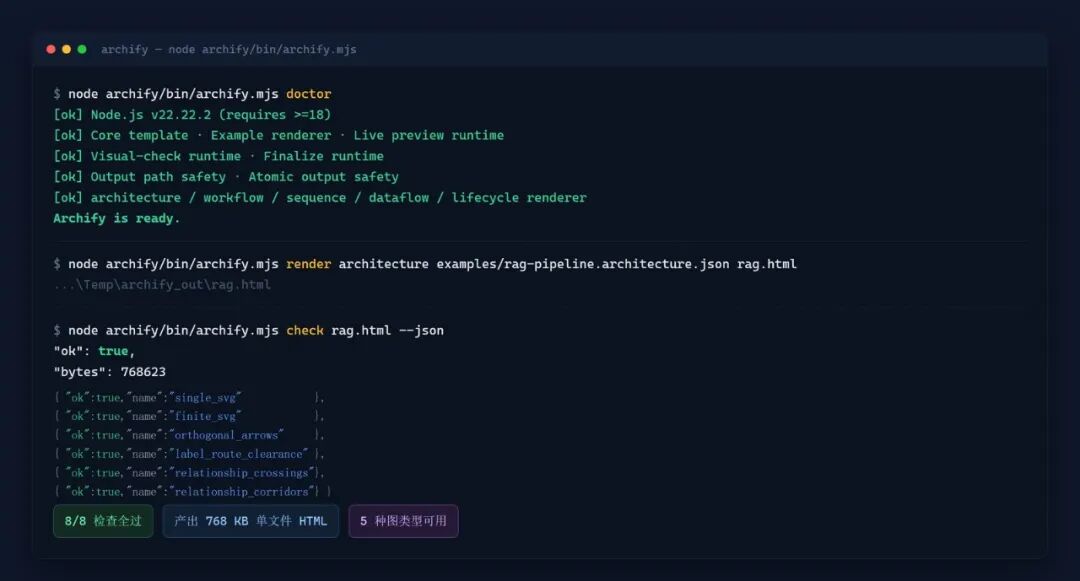The image size is (1080, 581).
Task: Click the 'render' command keyword
Action: pyautogui.click(x=309, y=264)
